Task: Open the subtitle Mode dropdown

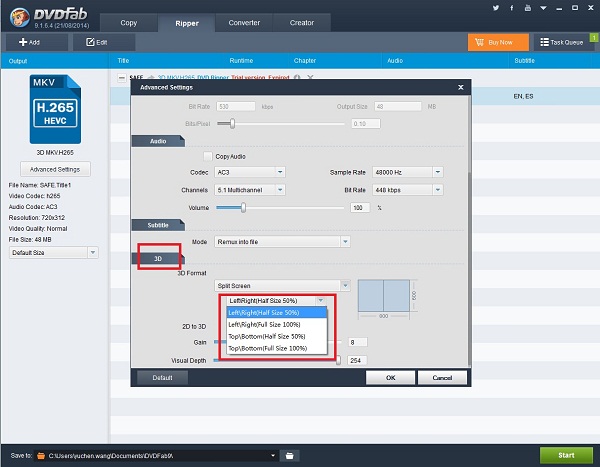Action: (x=282, y=242)
